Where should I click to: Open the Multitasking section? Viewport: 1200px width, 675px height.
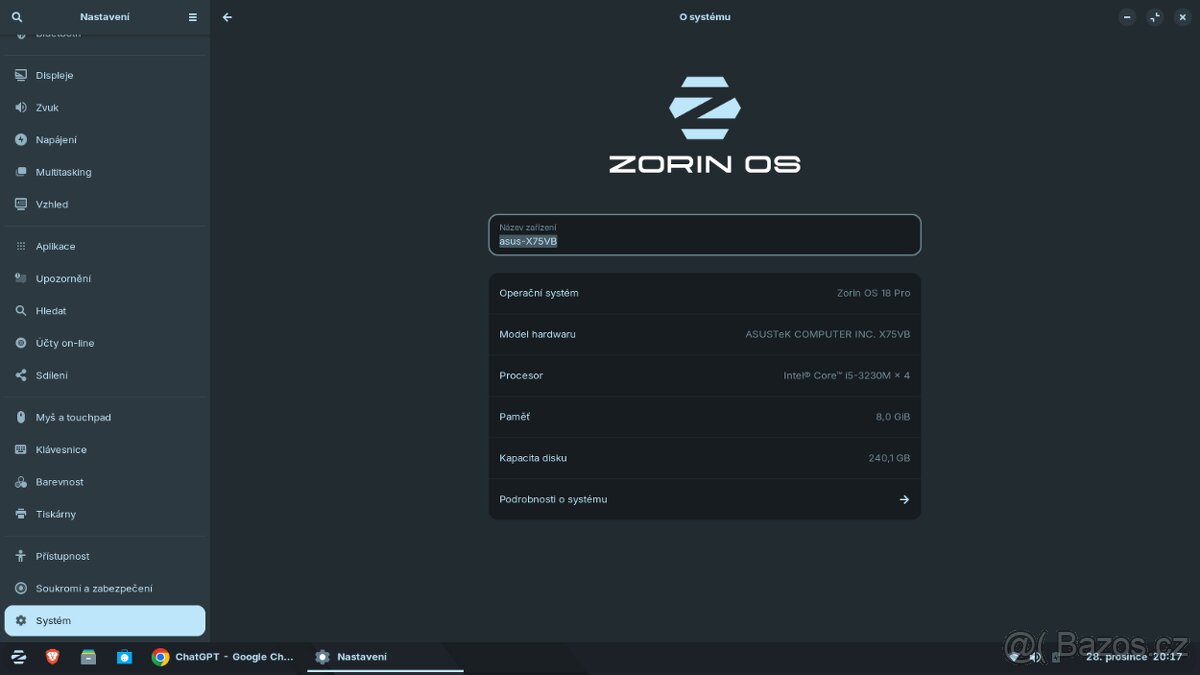(105, 172)
